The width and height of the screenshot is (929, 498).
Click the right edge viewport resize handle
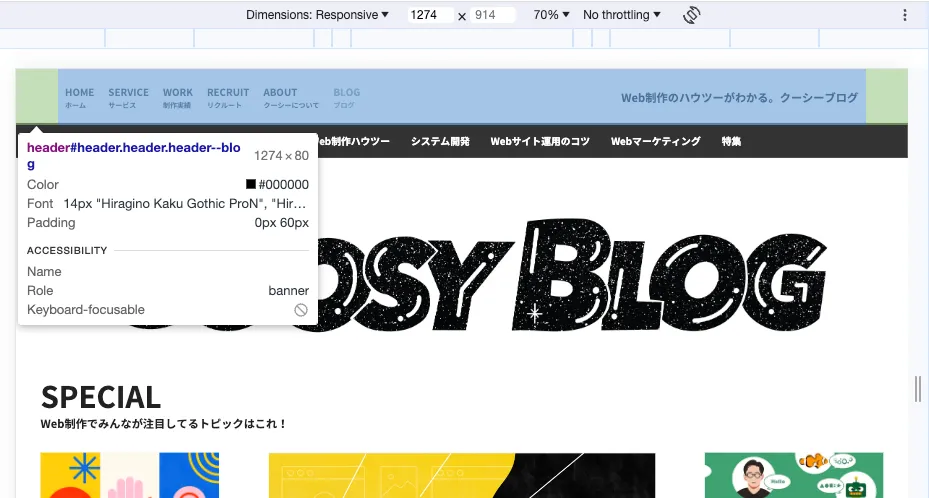tap(918, 389)
